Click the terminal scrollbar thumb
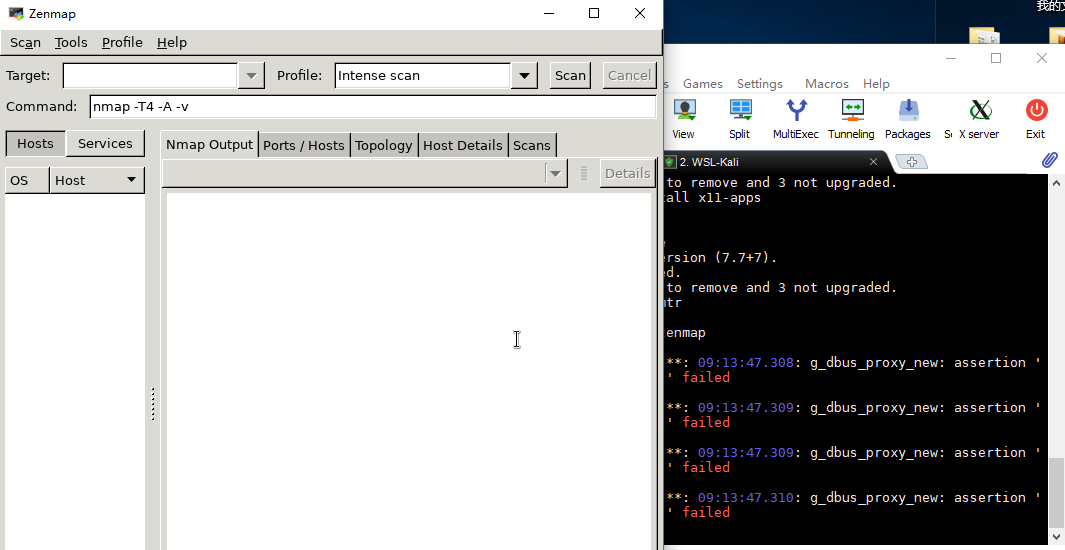This screenshot has height=550, width=1065. click(1056, 492)
